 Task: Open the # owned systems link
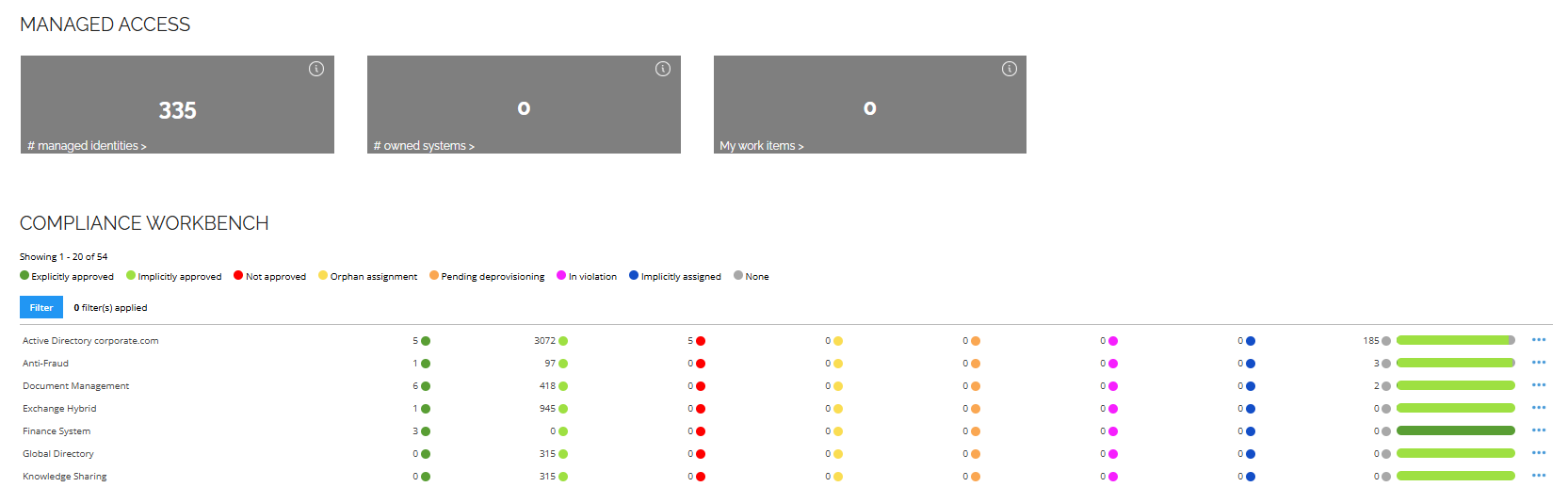click(x=424, y=146)
